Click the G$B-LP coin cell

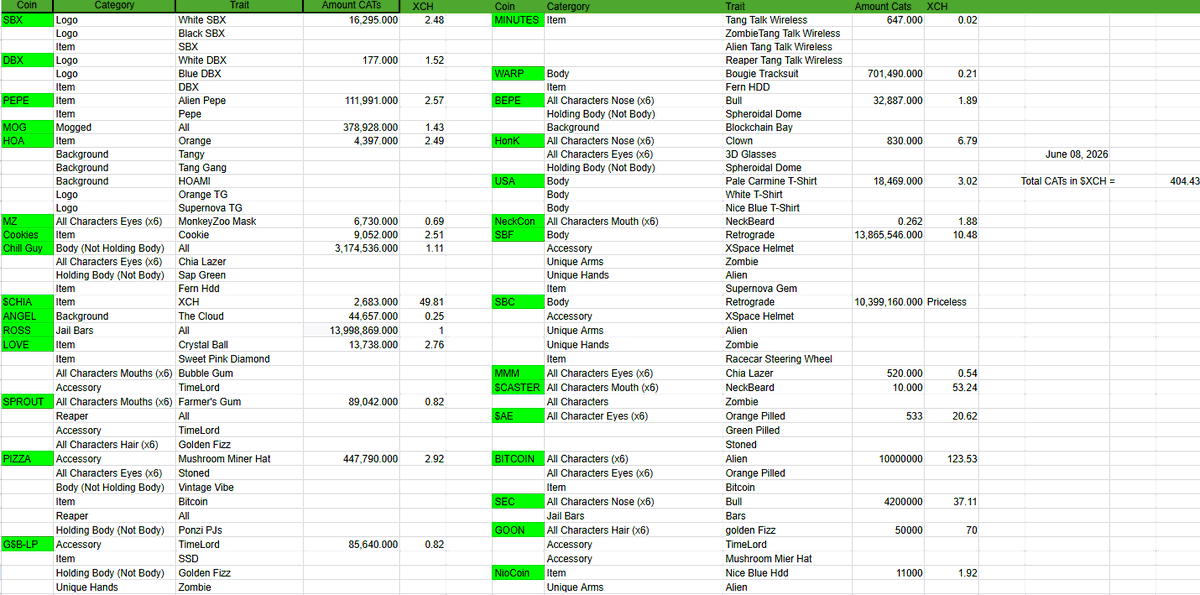27,545
